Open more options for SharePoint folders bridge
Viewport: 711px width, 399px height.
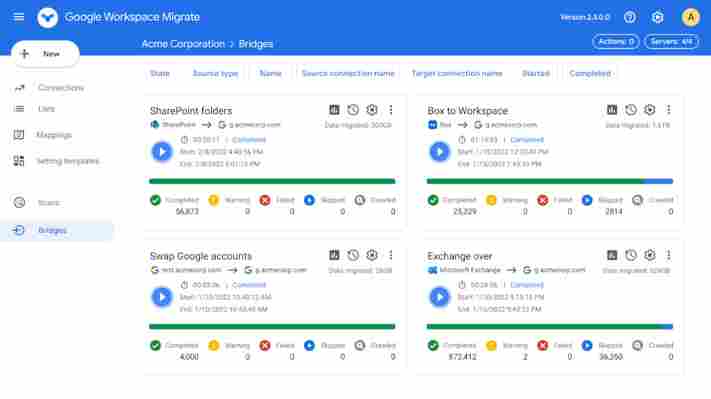click(391, 110)
